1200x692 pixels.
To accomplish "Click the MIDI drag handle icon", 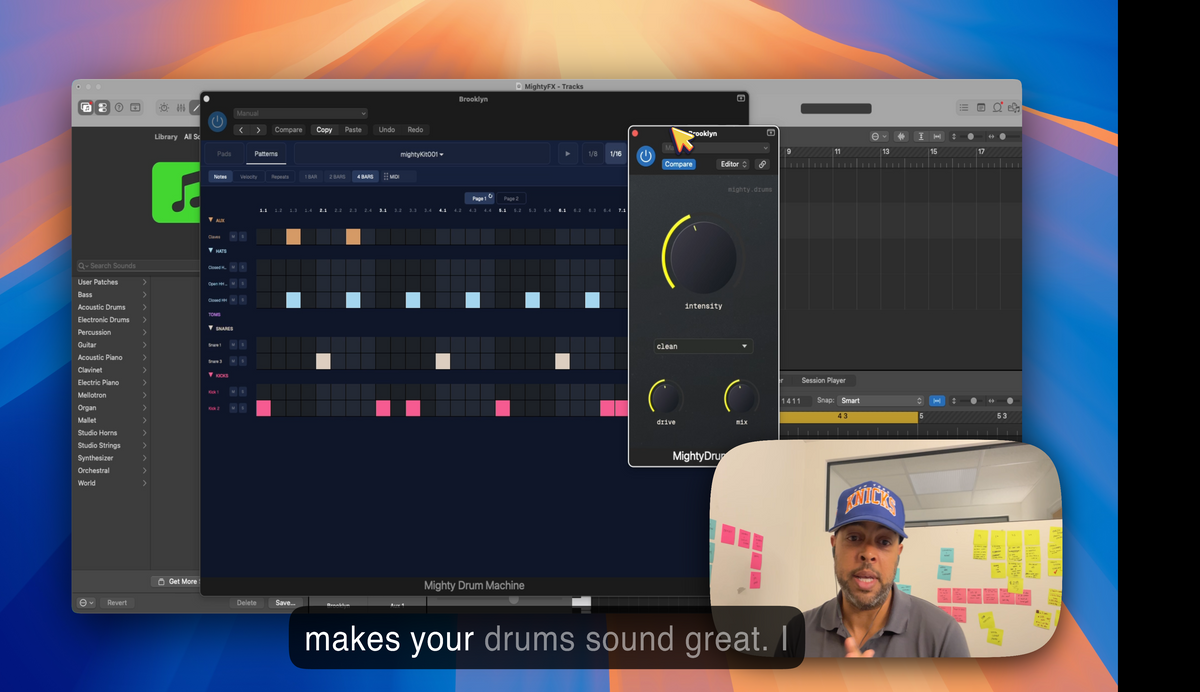I will [386, 176].
